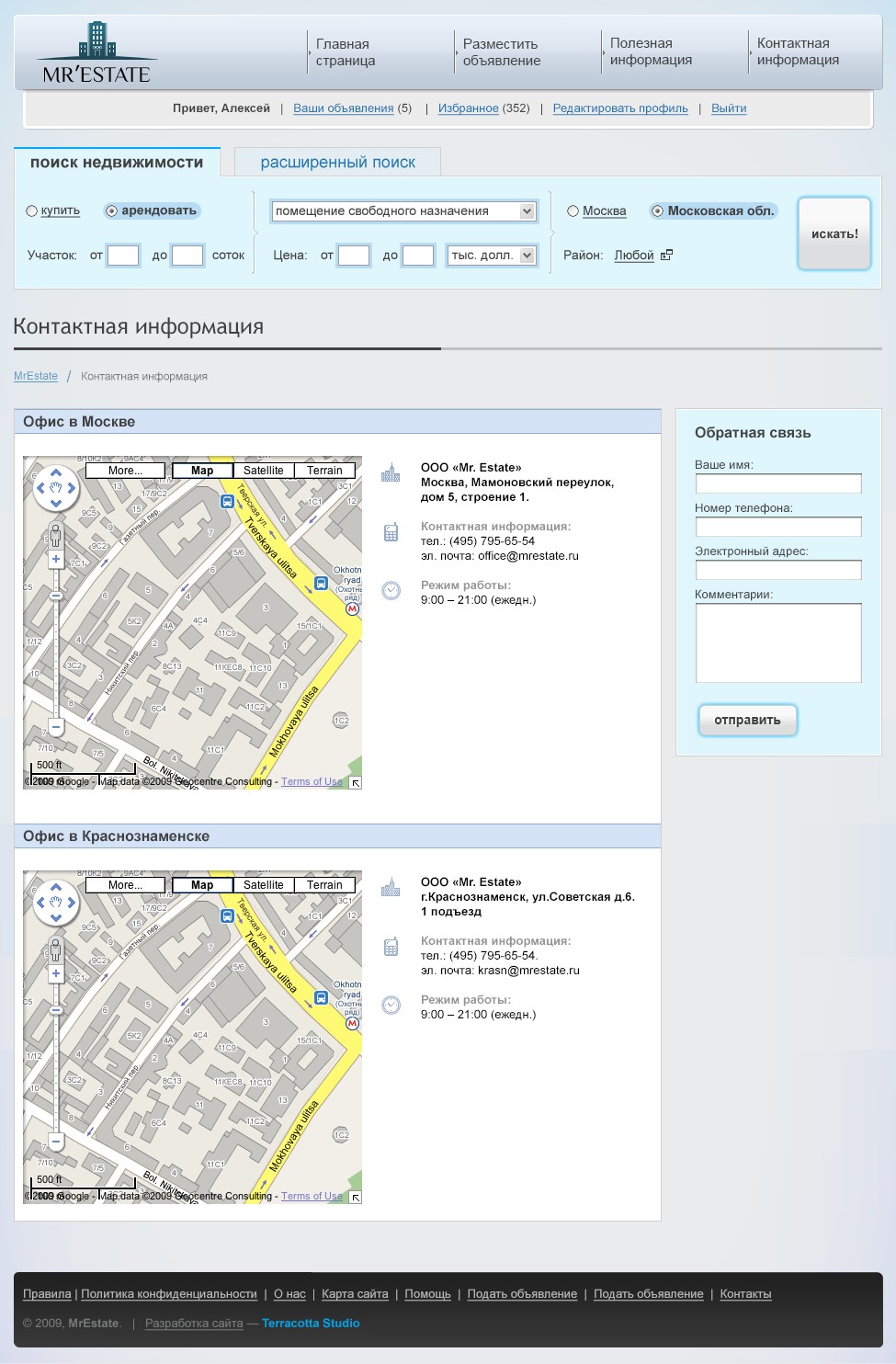Screen dimensions: 896x1364
Task: Click the Mr'Estate logo
Action: [x=96, y=53]
